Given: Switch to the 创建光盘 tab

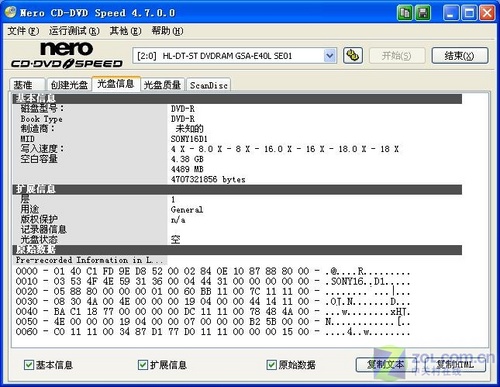Looking at the screenshot, I should click(69, 85).
